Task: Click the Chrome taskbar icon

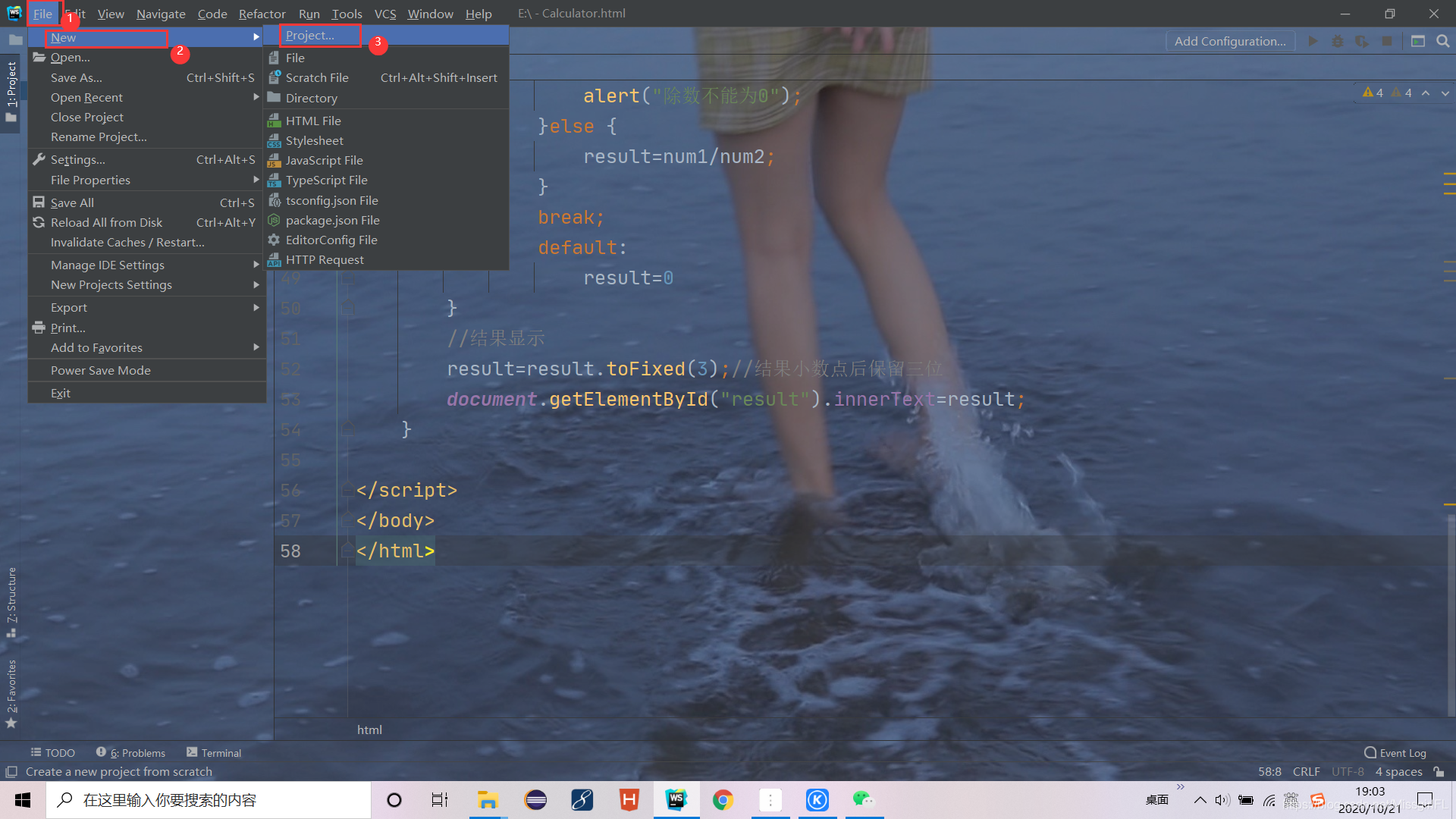Action: (723, 799)
